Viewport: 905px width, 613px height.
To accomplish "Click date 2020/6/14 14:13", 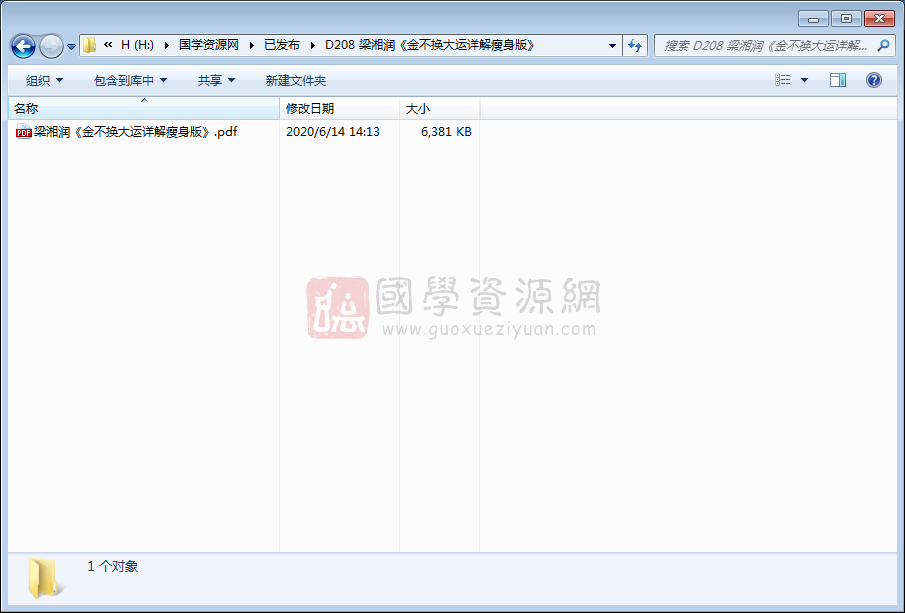I will (x=333, y=132).
